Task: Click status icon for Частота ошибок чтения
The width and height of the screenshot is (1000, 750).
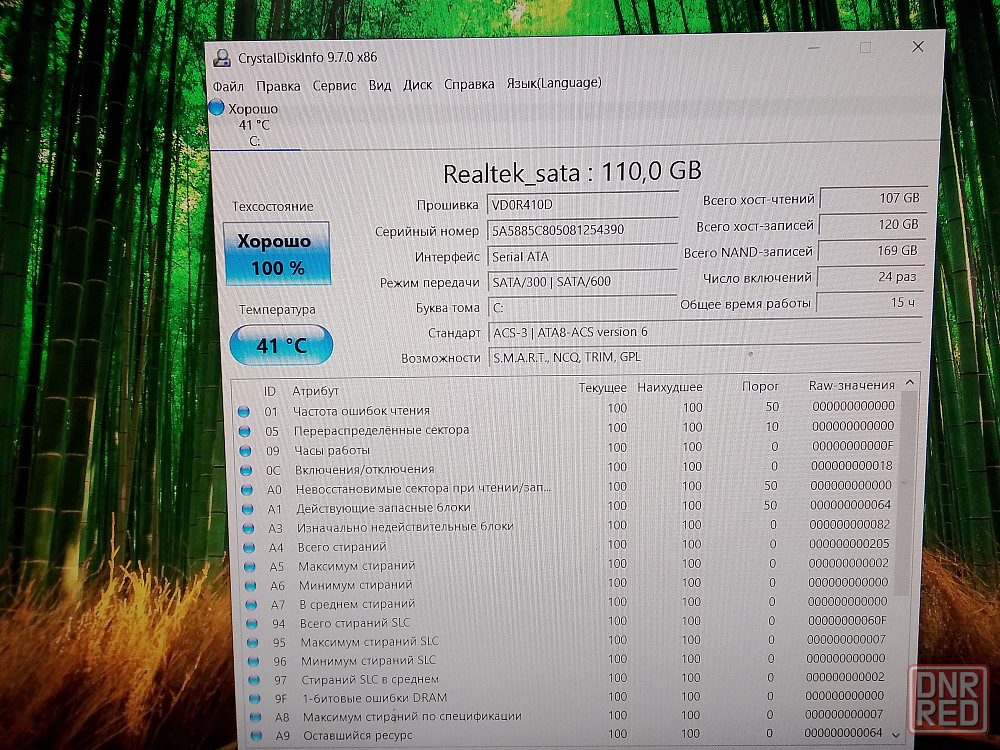Action: (x=243, y=410)
